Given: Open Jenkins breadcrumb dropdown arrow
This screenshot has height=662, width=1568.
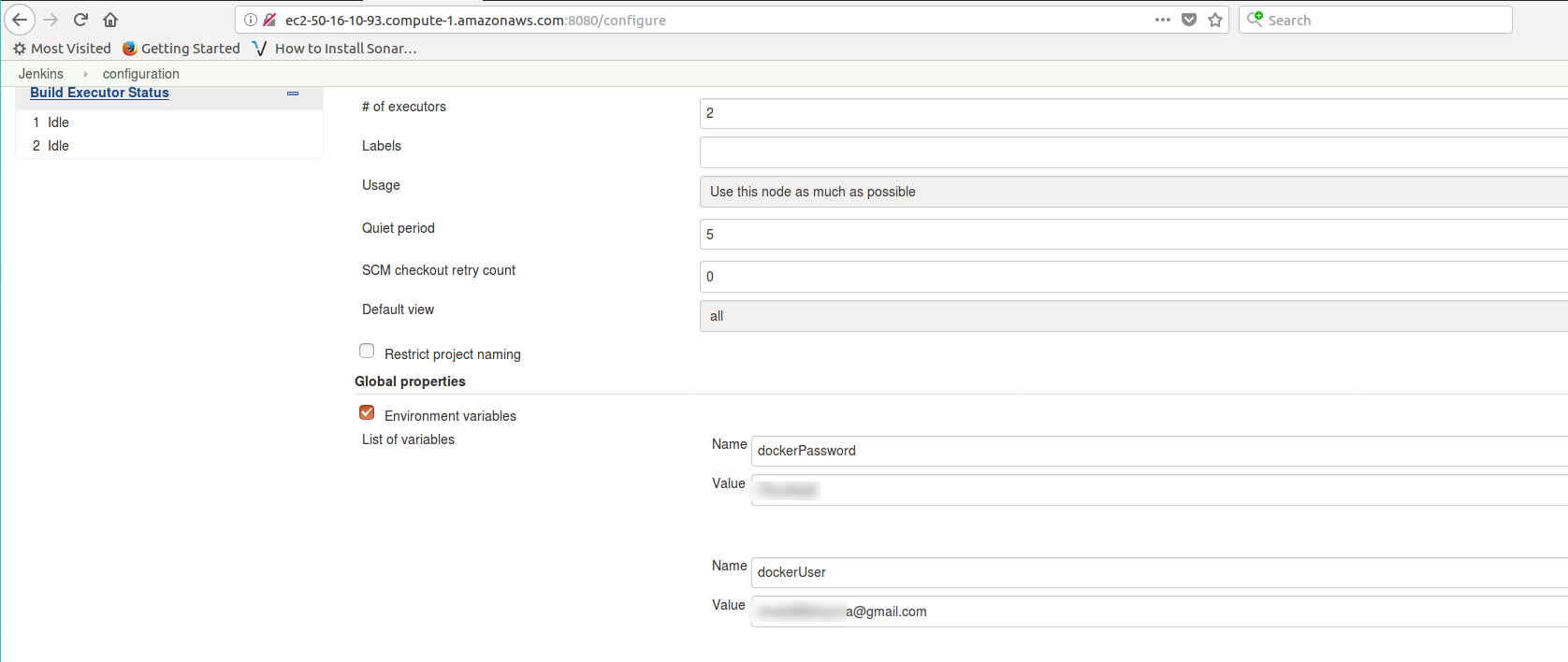Looking at the screenshot, I should 85,74.
